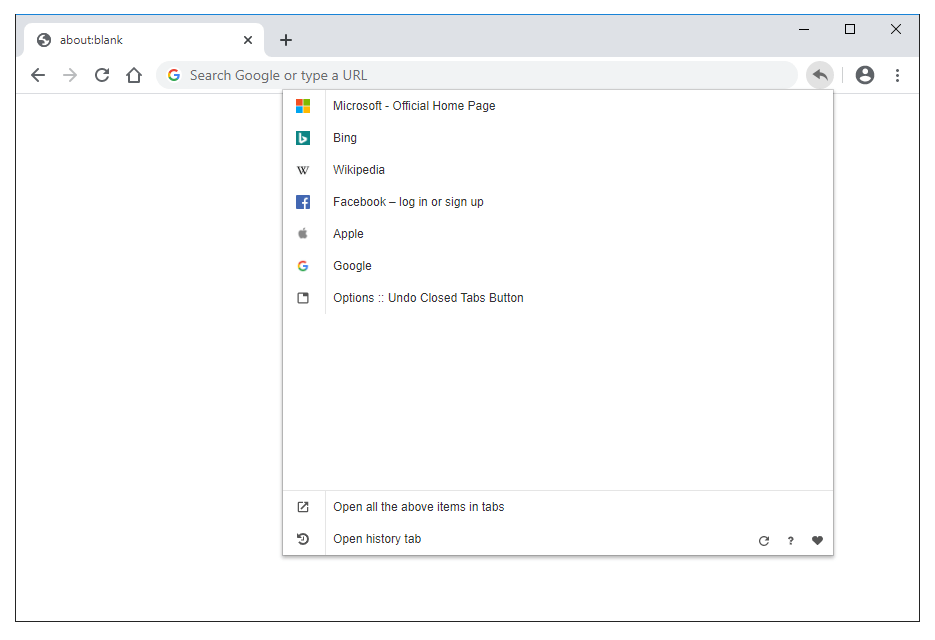Image resolution: width=935 pixels, height=640 pixels.
Task: Click the forward navigation arrow
Action: click(x=70, y=75)
